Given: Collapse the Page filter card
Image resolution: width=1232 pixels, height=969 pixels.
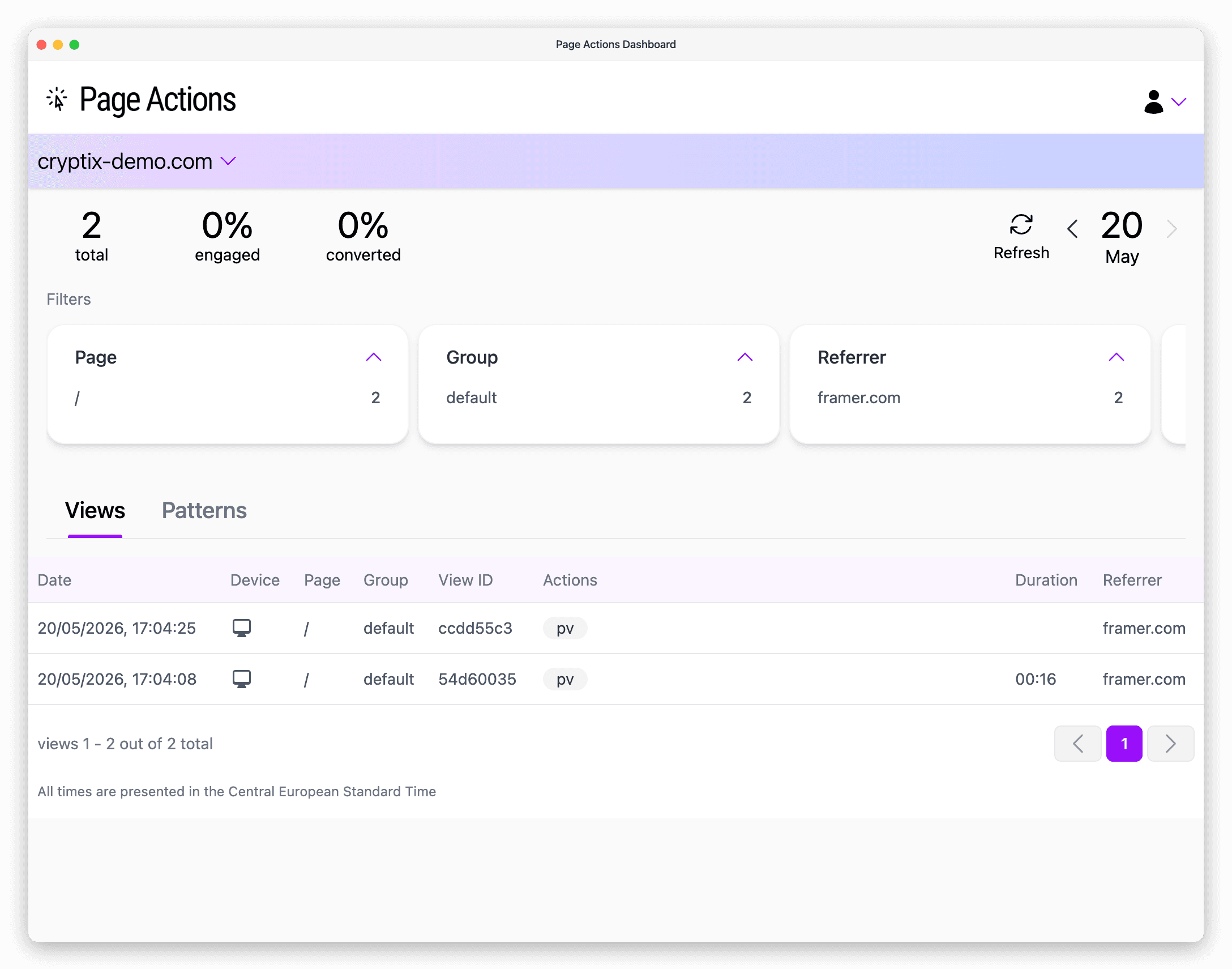Looking at the screenshot, I should [x=373, y=357].
